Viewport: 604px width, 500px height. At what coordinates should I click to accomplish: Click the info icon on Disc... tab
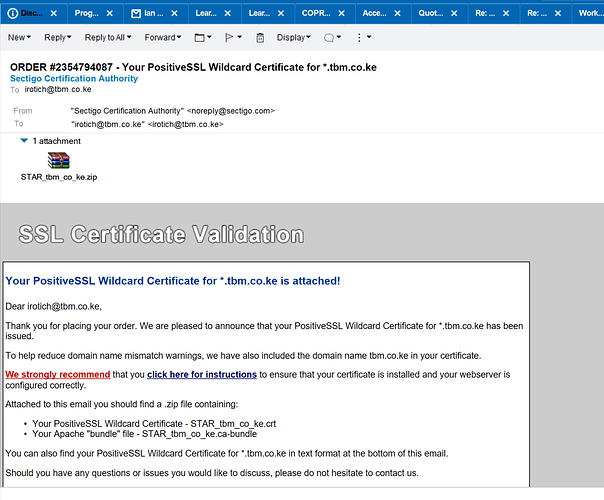click(13, 13)
